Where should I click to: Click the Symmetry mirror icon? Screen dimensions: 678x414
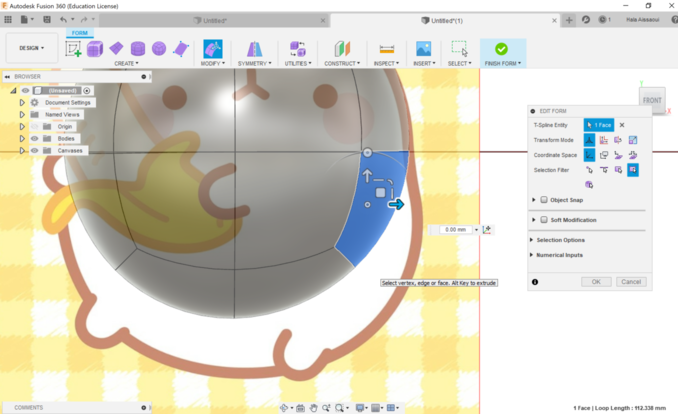click(x=255, y=49)
